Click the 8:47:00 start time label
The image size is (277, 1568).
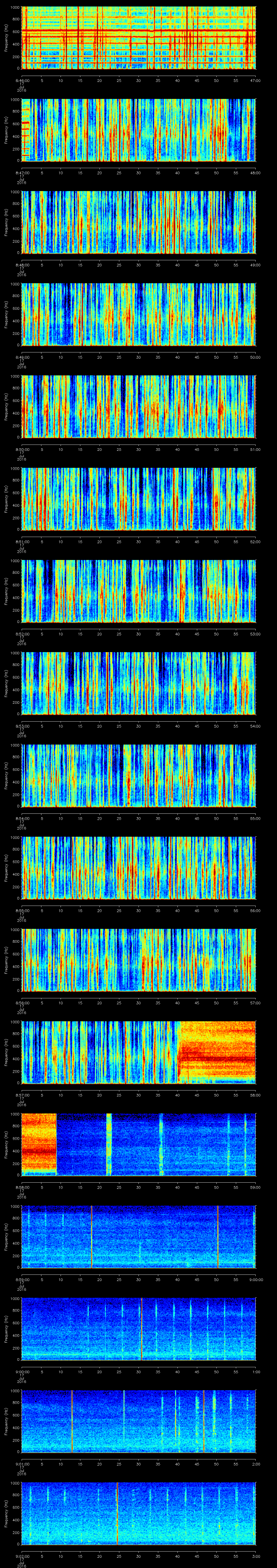point(22,173)
